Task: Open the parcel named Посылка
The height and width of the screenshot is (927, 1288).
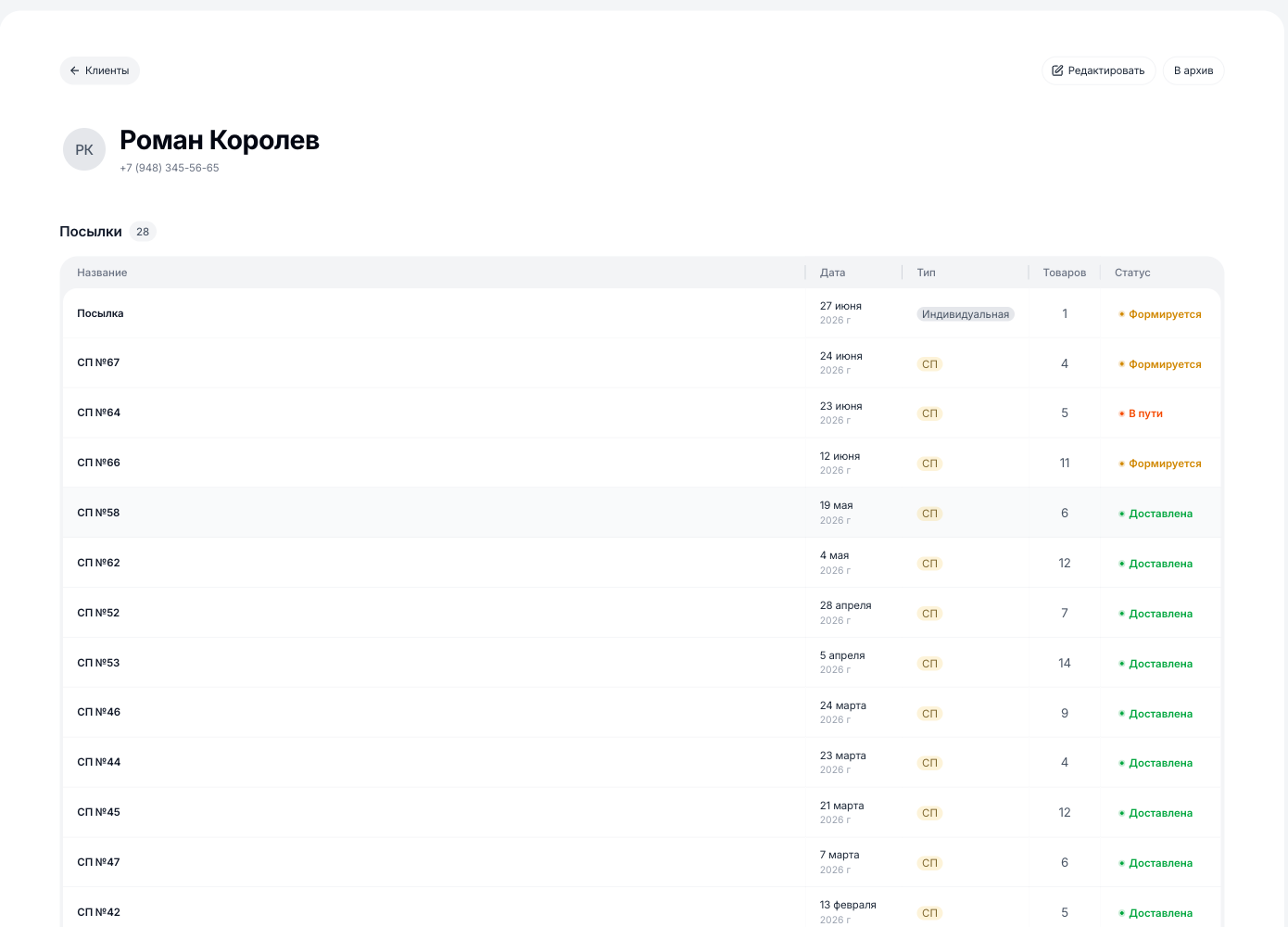Action: [642, 313]
